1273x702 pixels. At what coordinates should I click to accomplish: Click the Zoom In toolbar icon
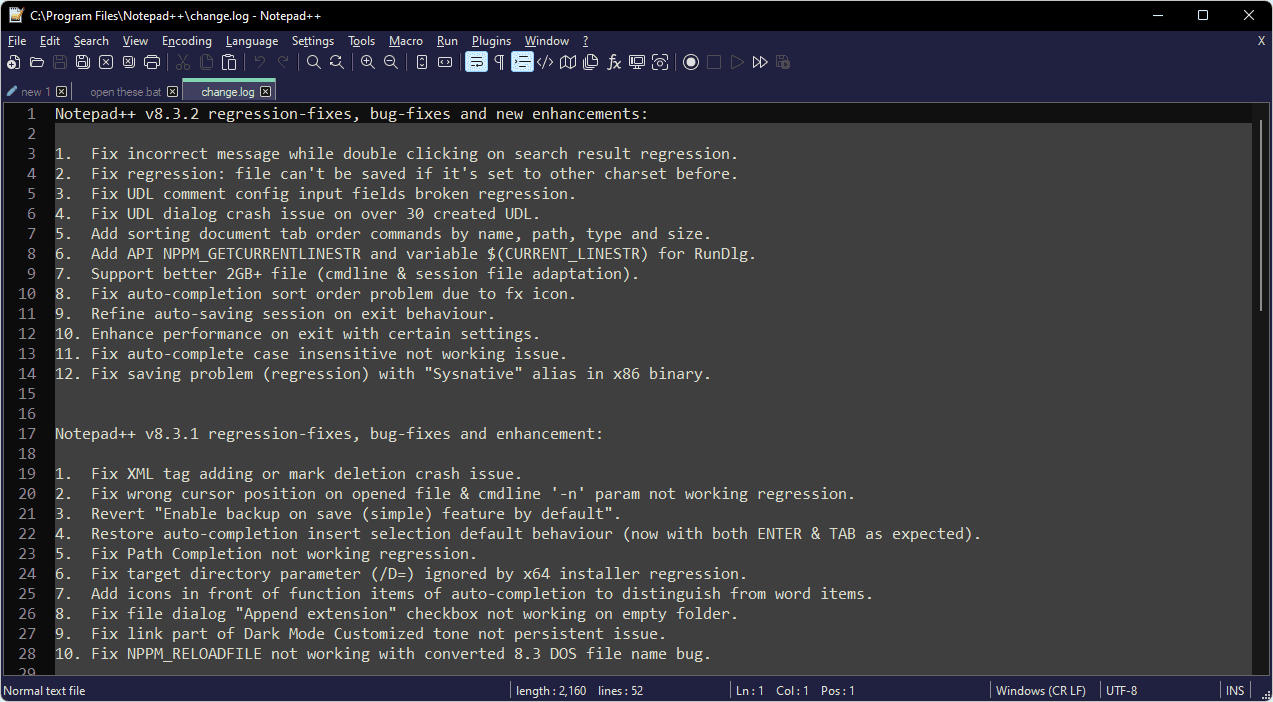tap(367, 62)
